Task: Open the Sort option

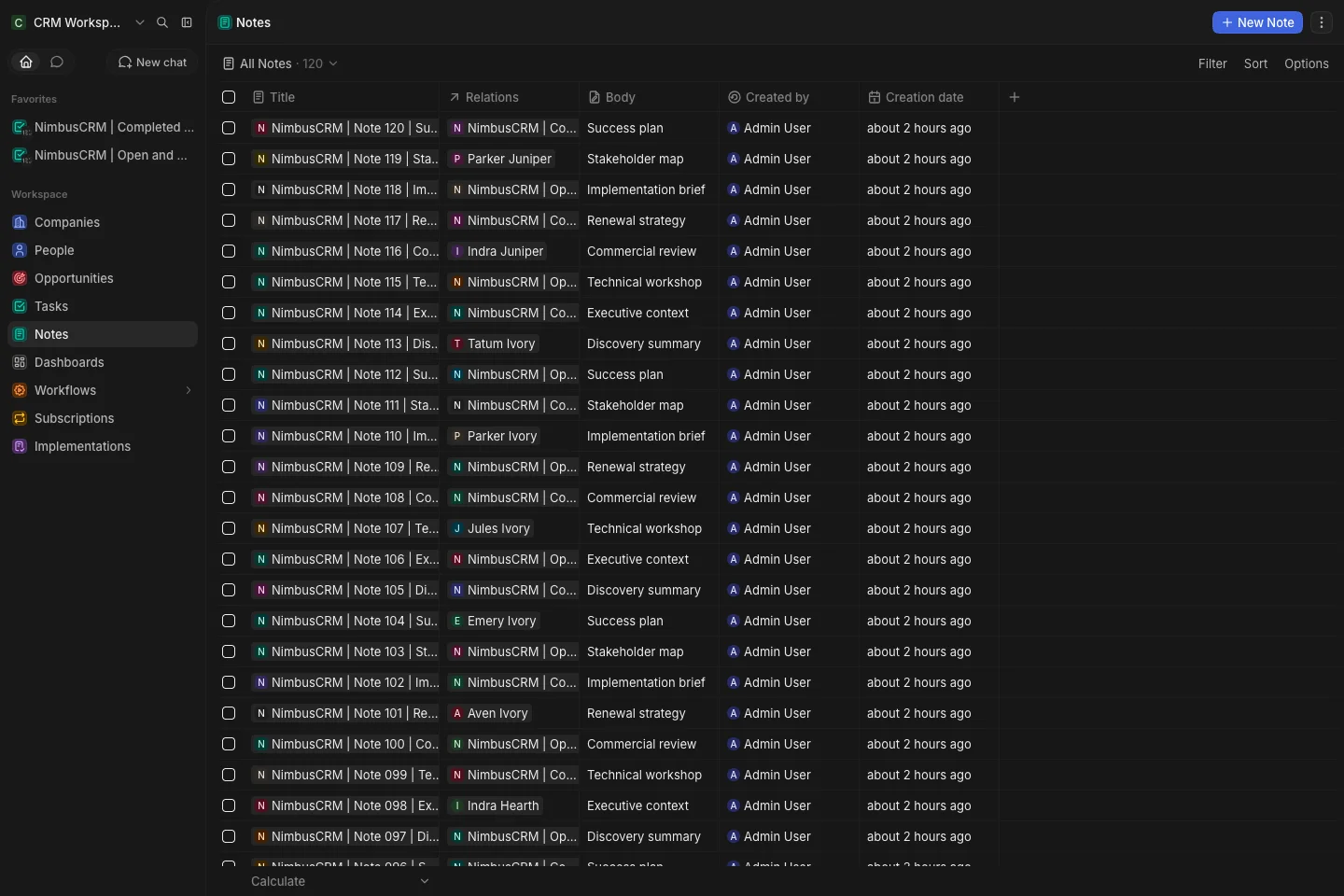Action: tap(1255, 63)
